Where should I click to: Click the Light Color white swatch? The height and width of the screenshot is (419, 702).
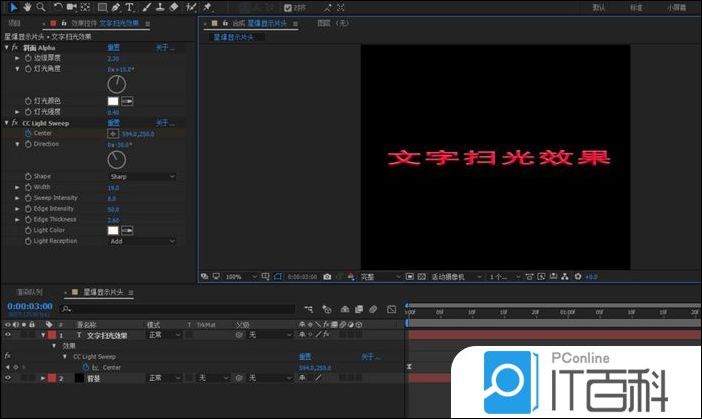pos(113,230)
